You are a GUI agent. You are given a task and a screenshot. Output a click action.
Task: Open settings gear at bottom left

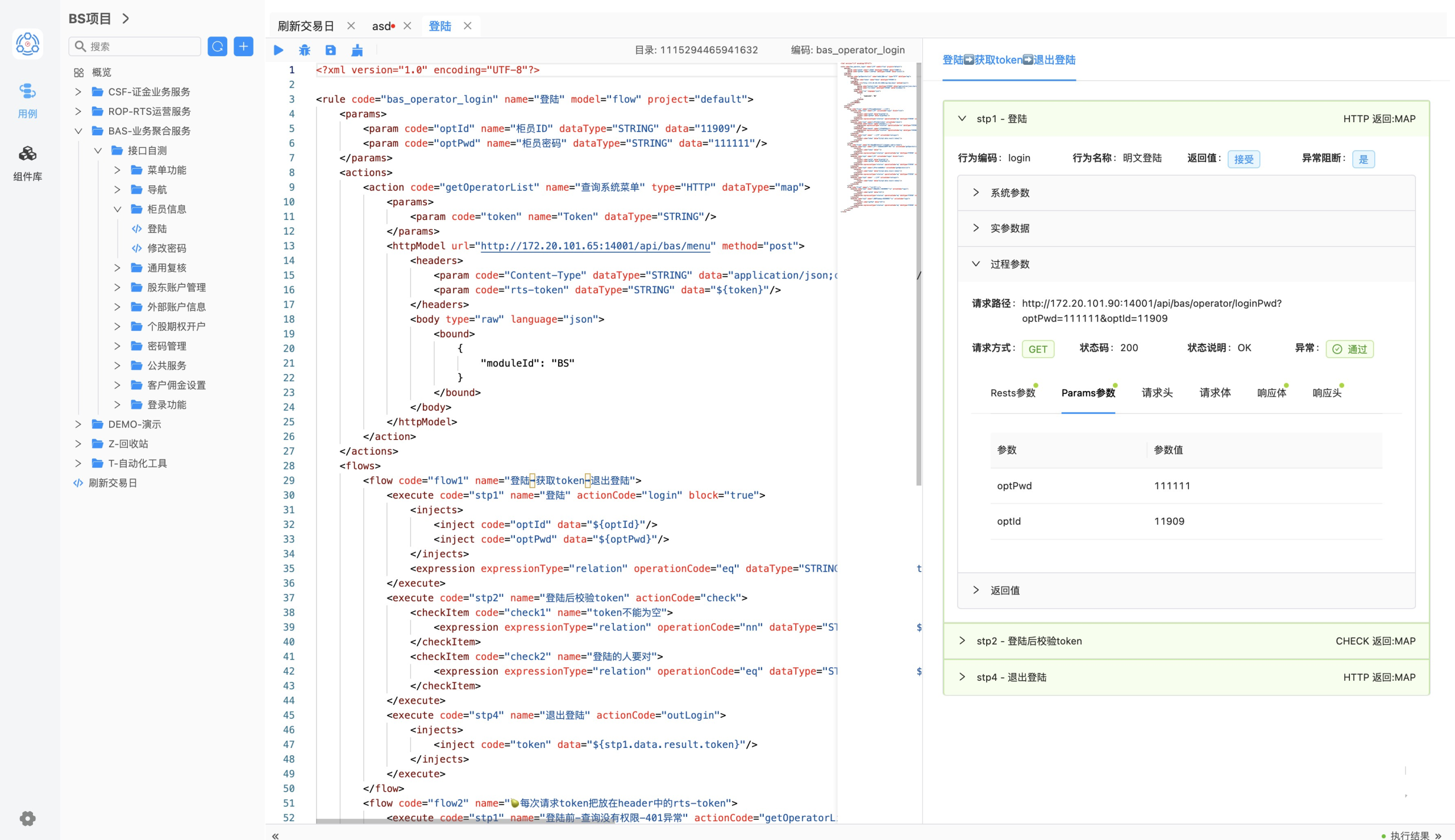click(27, 818)
